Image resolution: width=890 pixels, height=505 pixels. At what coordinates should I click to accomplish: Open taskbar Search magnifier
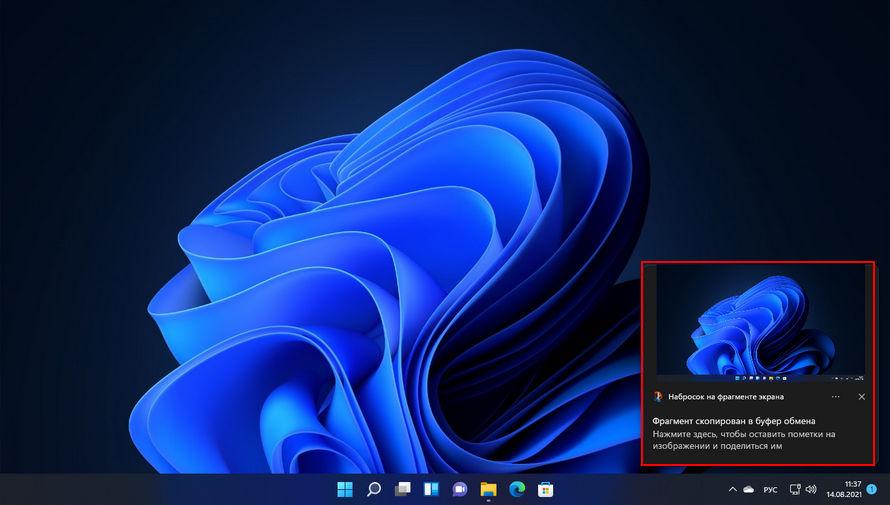373,489
